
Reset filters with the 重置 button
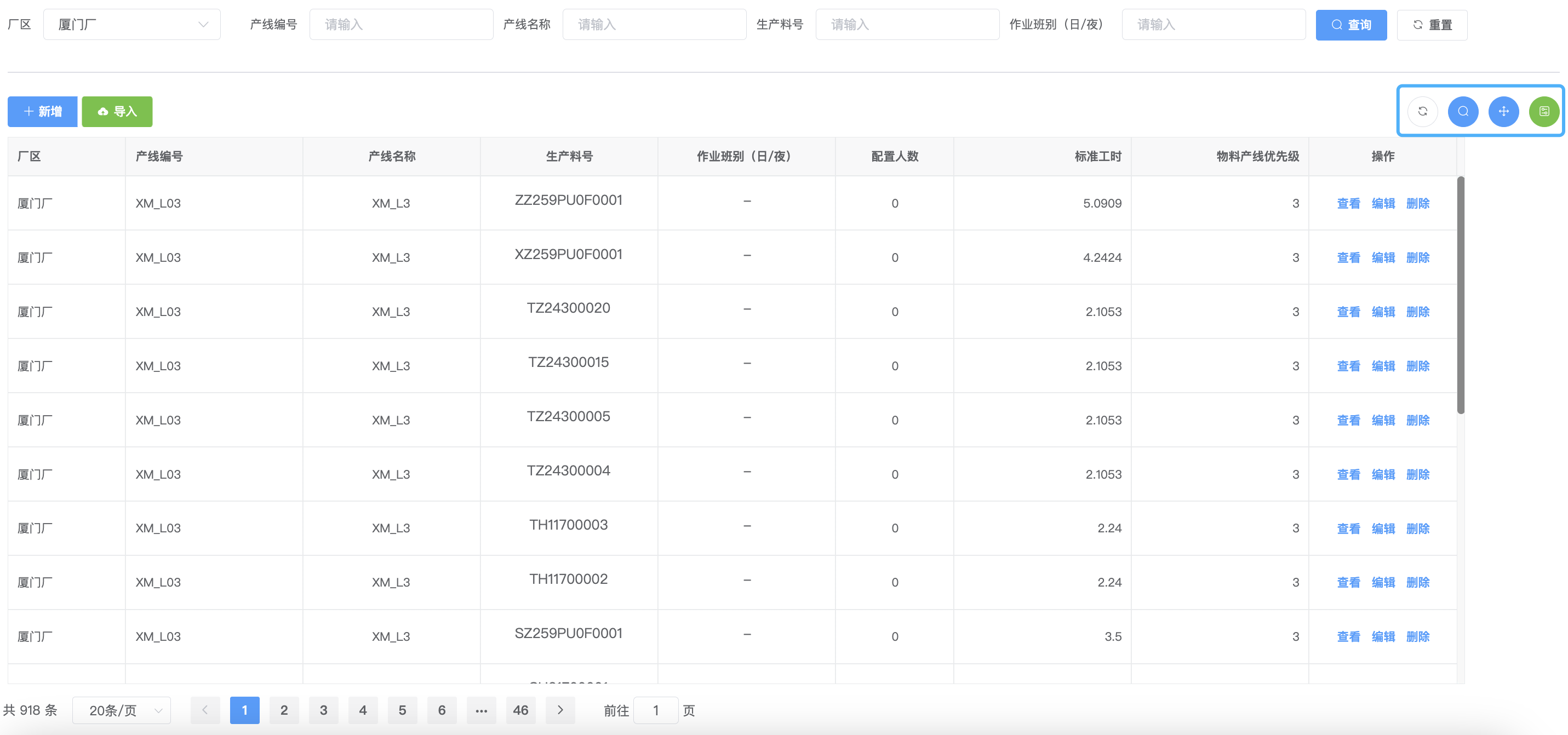(1432, 25)
